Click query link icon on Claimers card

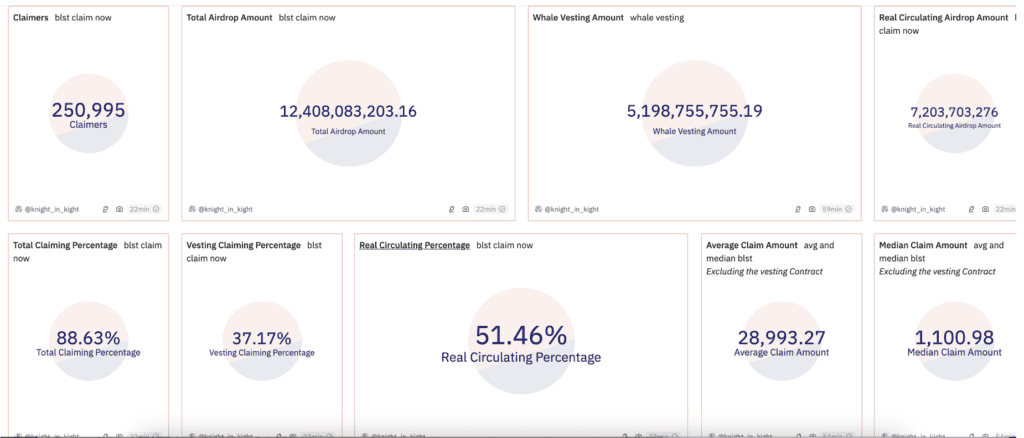(x=105, y=209)
